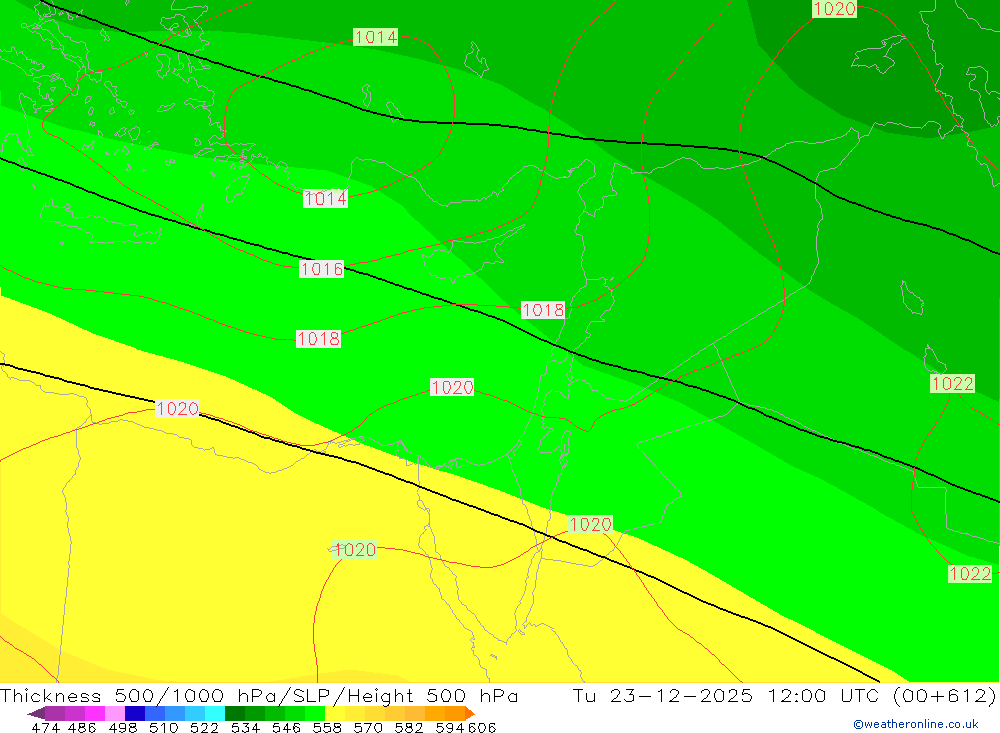Image resolution: width=1000 pixels, height=733 pixels.
Task: Click the weatheronline.co.uk copyright link
Action: [915, 724]
